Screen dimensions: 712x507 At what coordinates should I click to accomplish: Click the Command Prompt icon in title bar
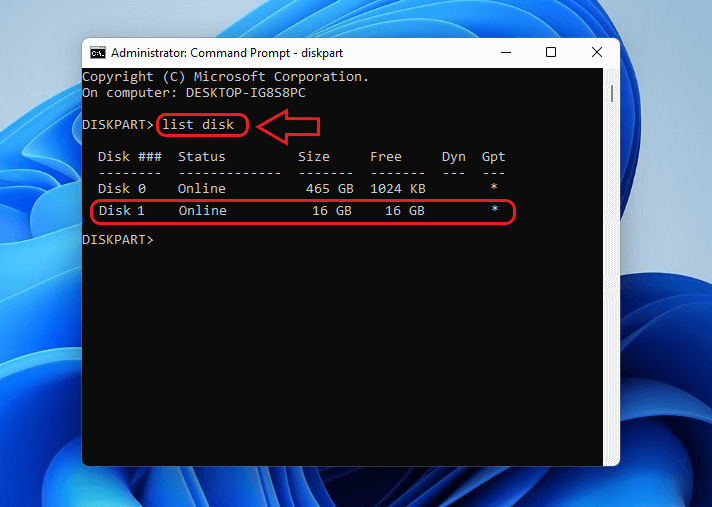point(98,53)
